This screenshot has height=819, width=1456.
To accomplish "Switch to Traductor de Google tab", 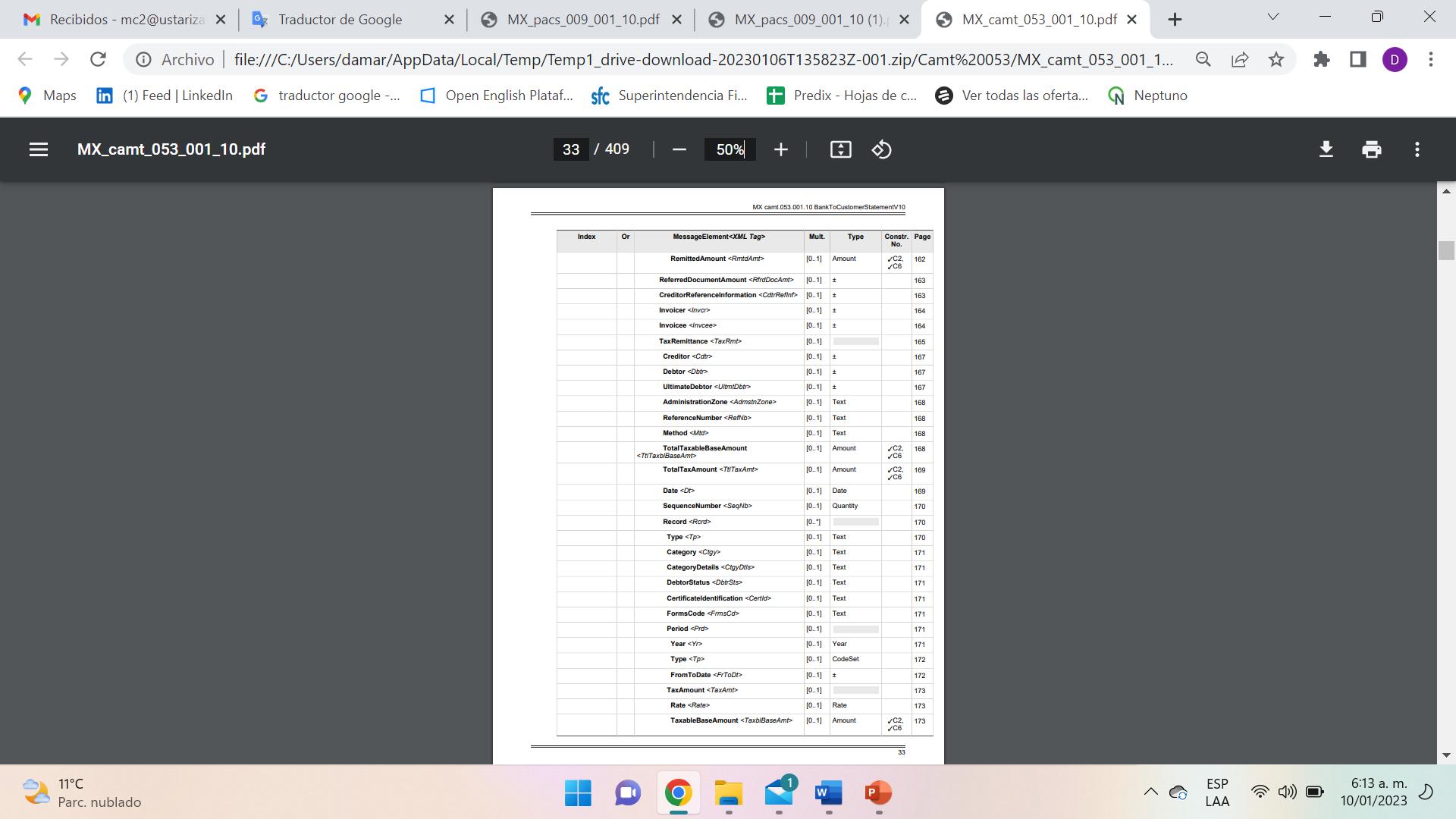I will click(340, 20).
